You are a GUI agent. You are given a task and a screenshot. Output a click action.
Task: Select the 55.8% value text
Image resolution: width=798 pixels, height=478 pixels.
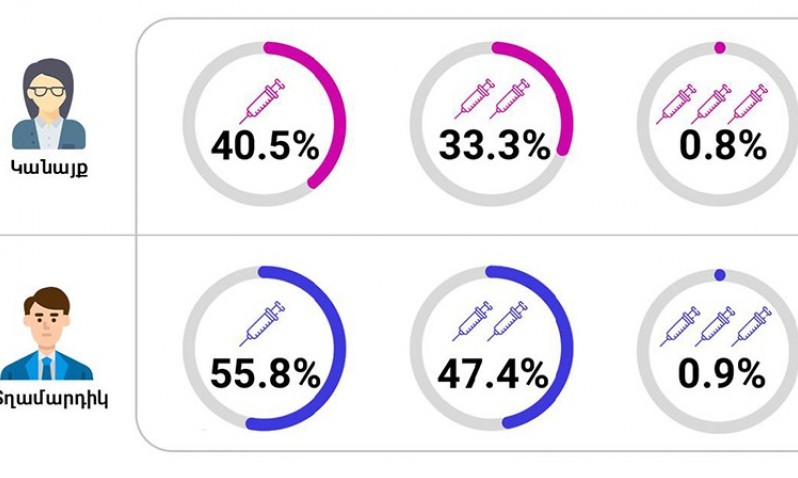click(265, 374)
